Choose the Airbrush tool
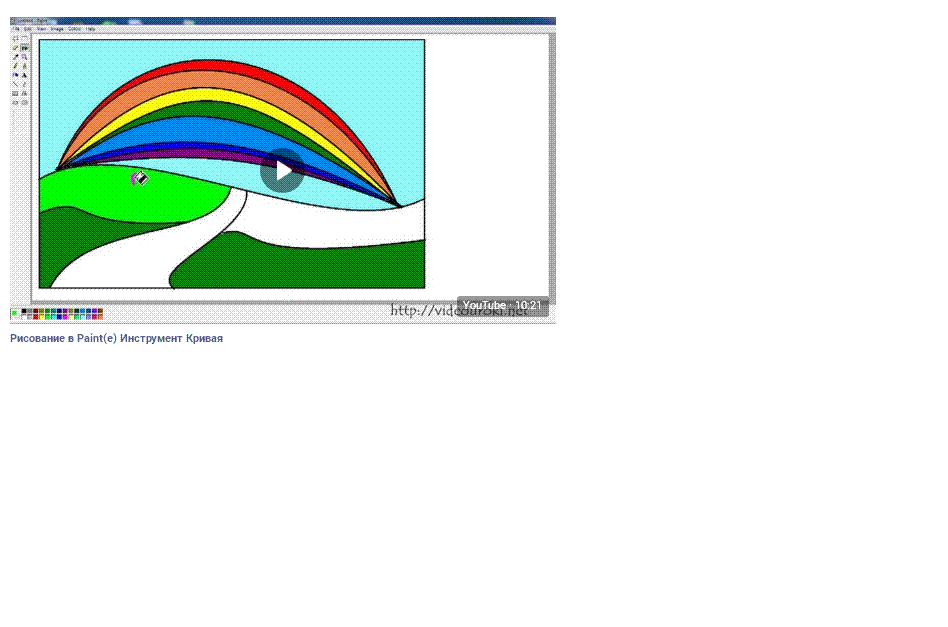Image resolution: width=948 pixels, height=627 pixels. coord(15,75)
